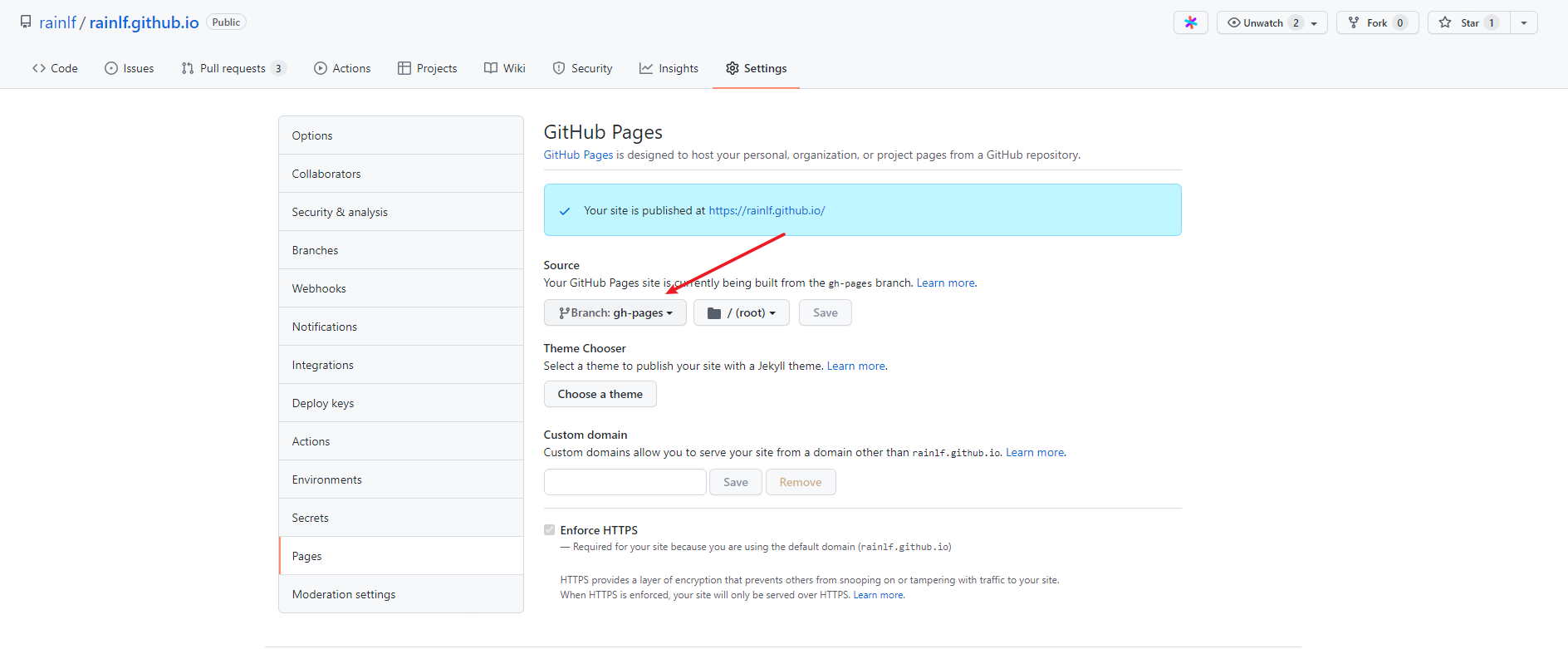Click Learn more about Jekyll themes
Screen dimensions: 1568x649
855,366
